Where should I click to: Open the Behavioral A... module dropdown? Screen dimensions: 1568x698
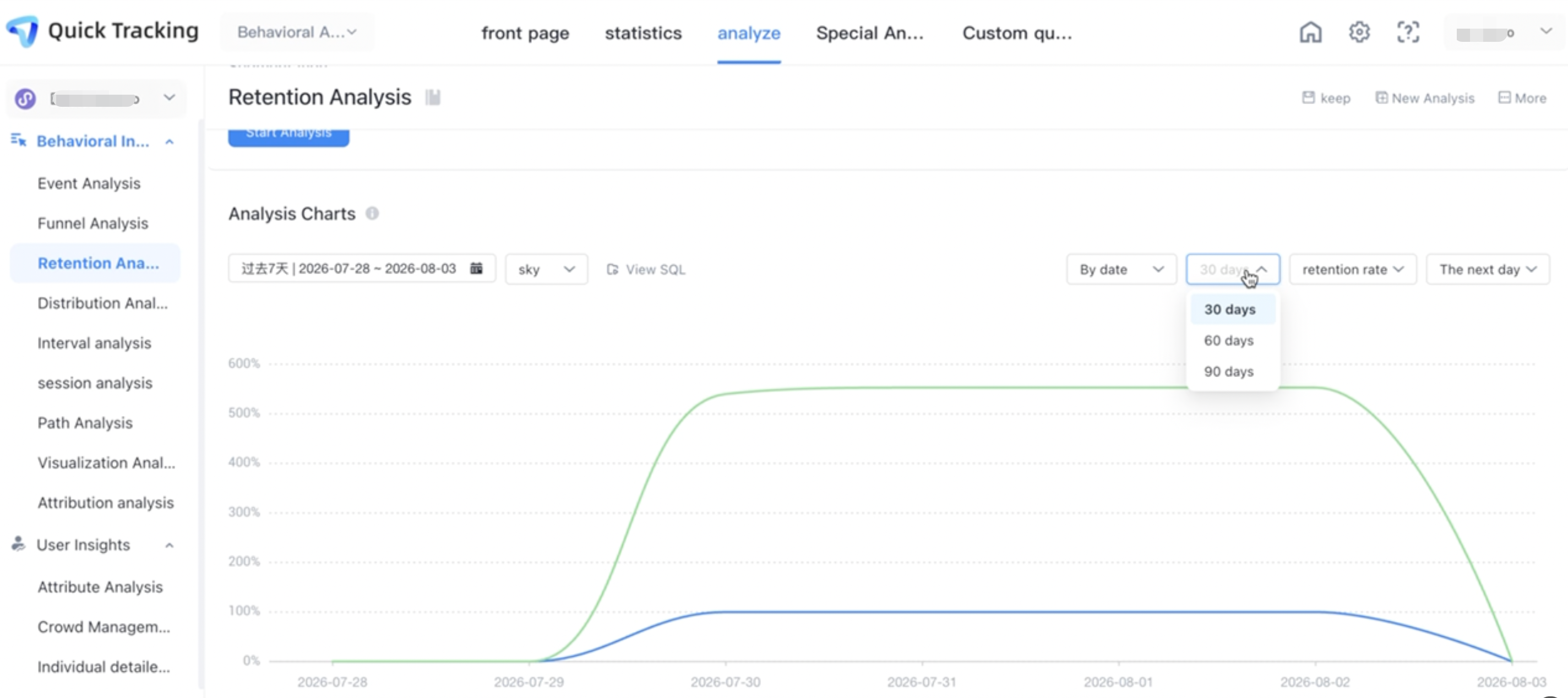(x=297, y=32)
